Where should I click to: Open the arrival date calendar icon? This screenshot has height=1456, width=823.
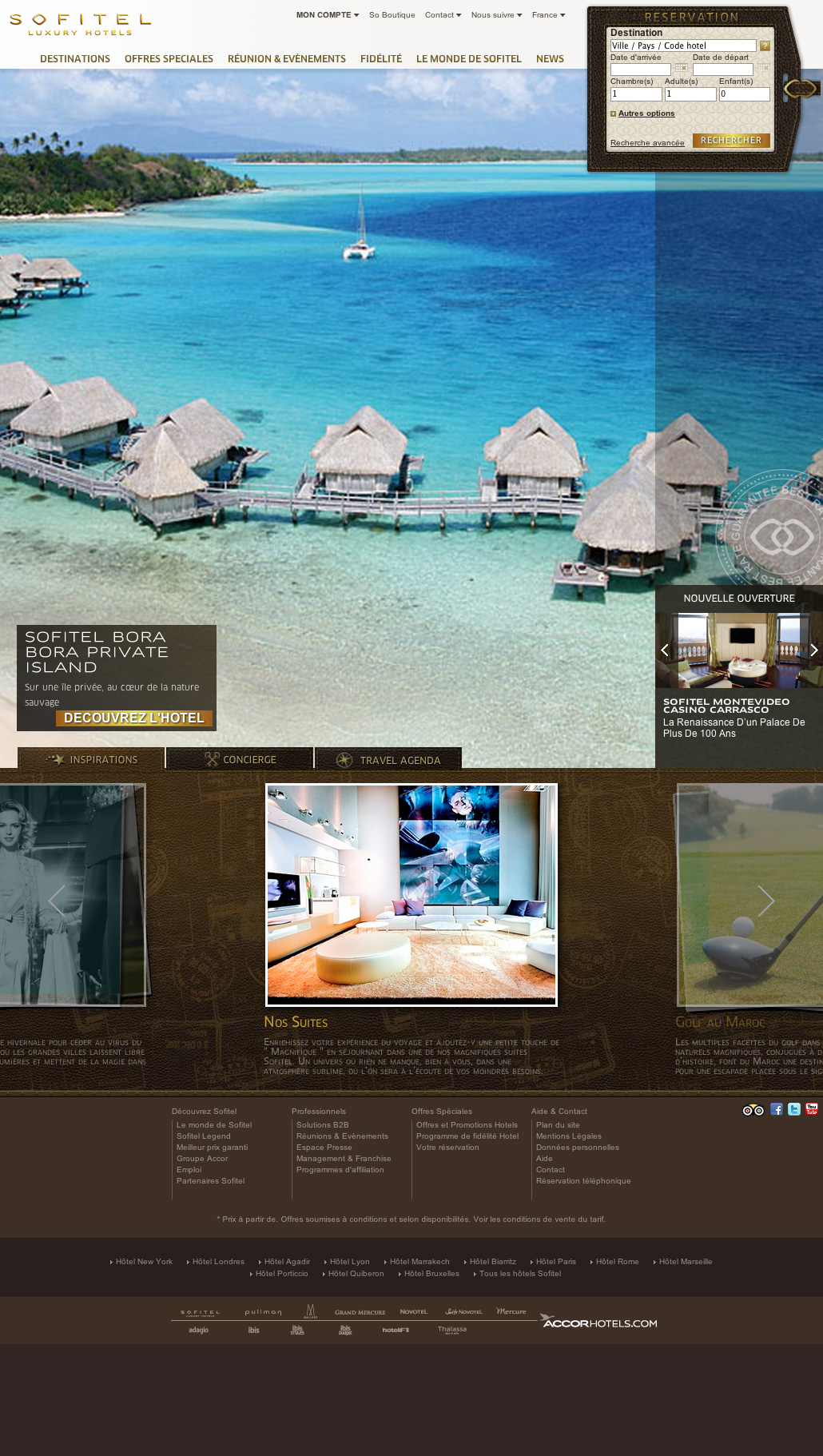[681, 69]
